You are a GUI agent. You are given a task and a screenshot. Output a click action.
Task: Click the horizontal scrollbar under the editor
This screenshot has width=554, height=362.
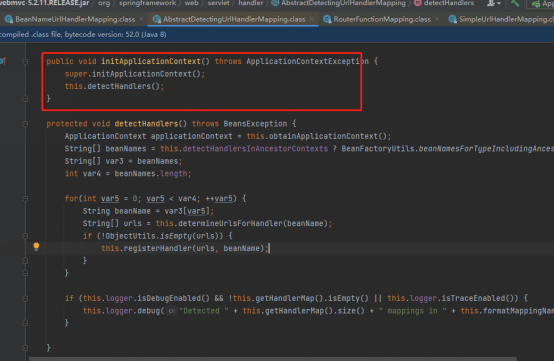click(272, 358)
